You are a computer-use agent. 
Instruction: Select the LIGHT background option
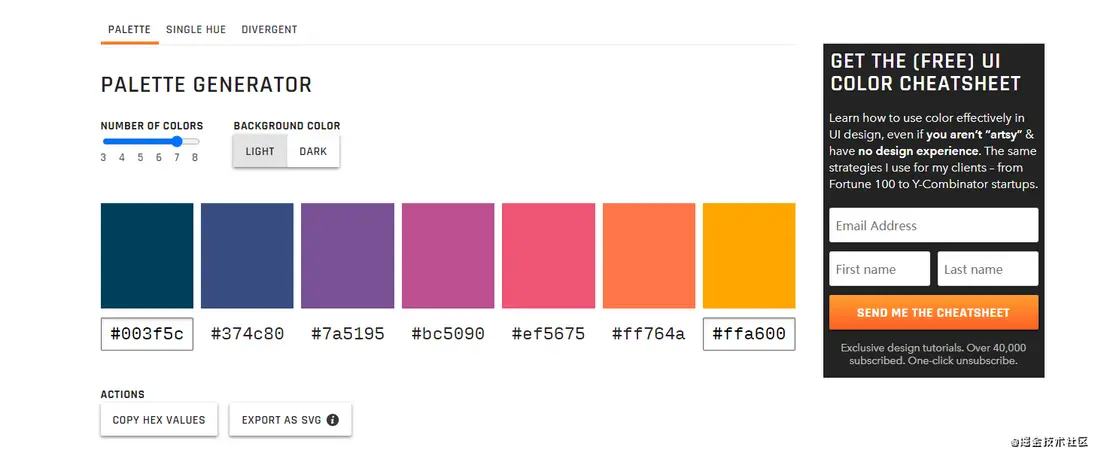(x=260, y=152)
